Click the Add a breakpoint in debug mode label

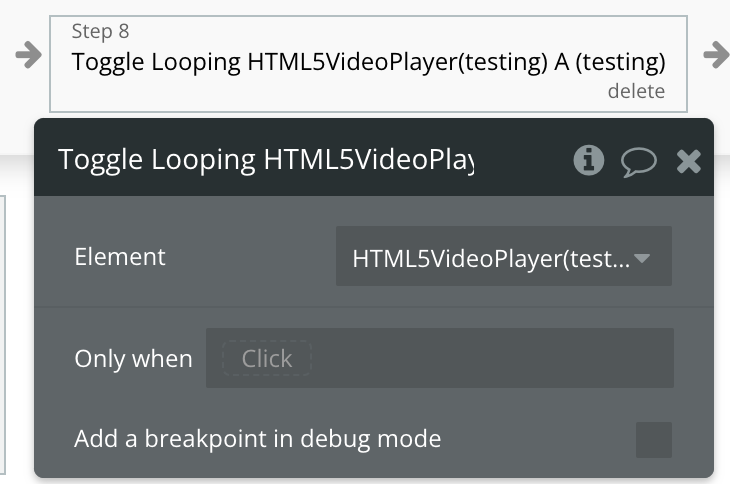pos(257,439)
